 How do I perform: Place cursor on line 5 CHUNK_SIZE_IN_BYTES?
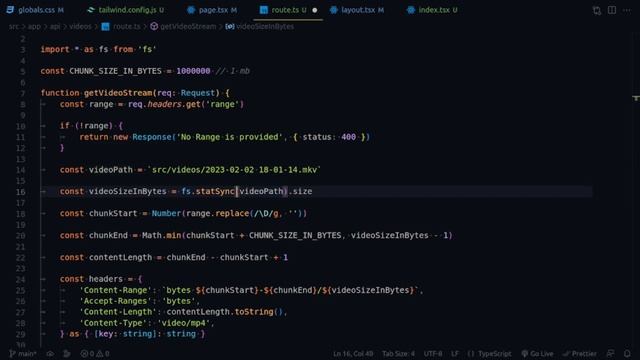[115, 71]
